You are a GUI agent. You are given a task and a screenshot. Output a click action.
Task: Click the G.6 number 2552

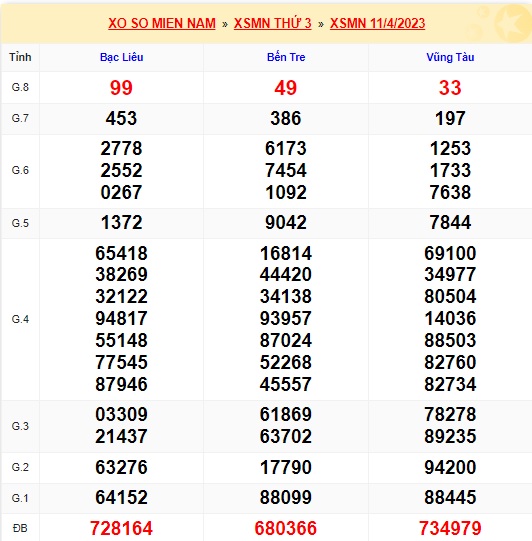[x=121, y=170]
